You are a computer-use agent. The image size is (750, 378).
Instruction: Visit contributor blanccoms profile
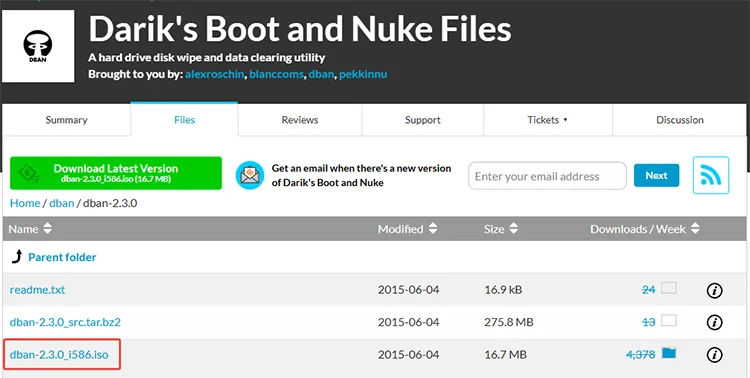click(276, 75)
